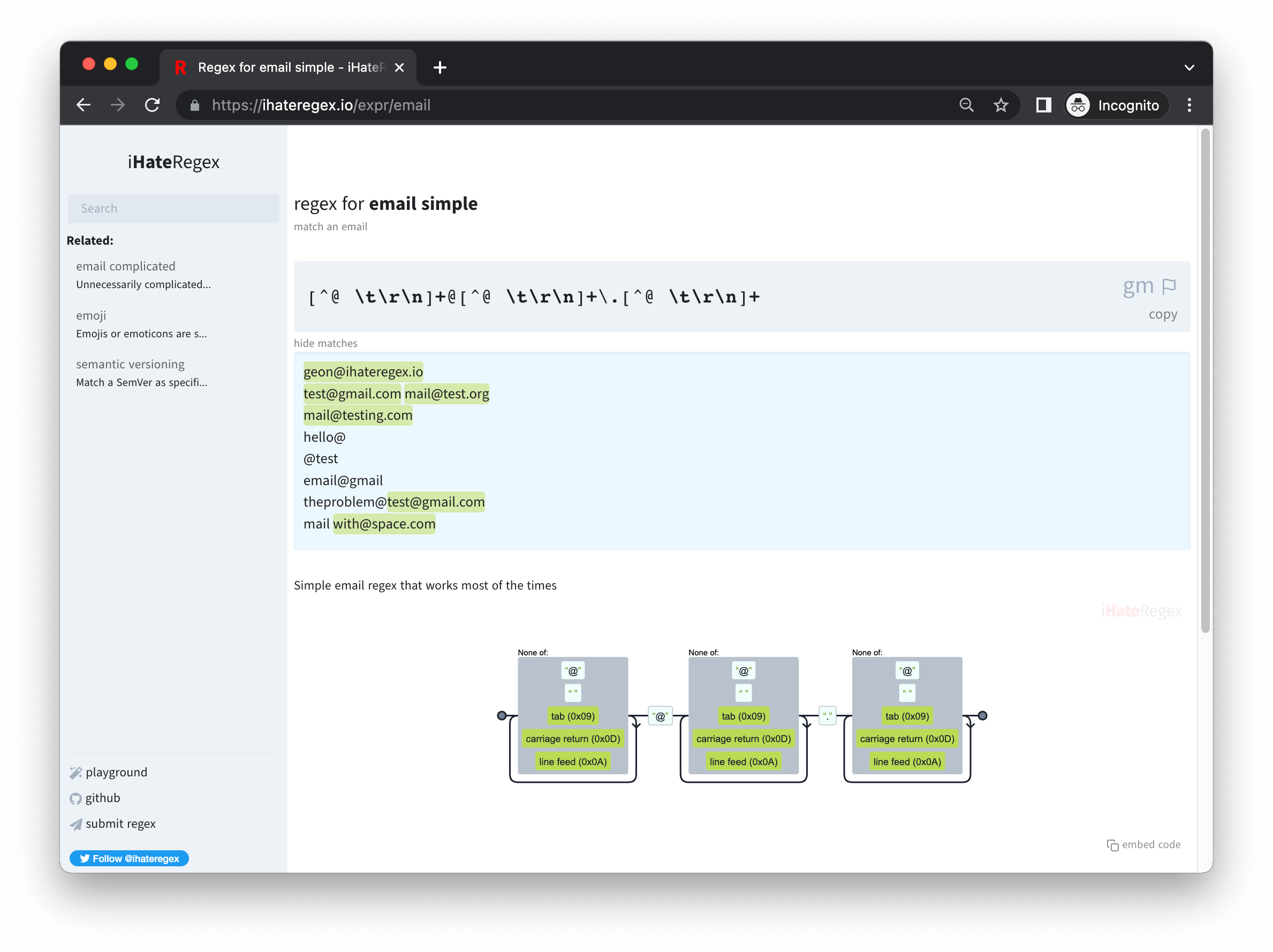
Task: Open new tab with plus button
Action: click(x=440, y=68)
